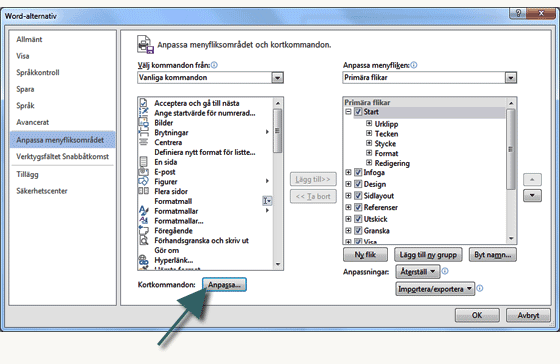
Task: Switch to Verktygsfältet Snabbåtkomst category
Action: (62, 156)
